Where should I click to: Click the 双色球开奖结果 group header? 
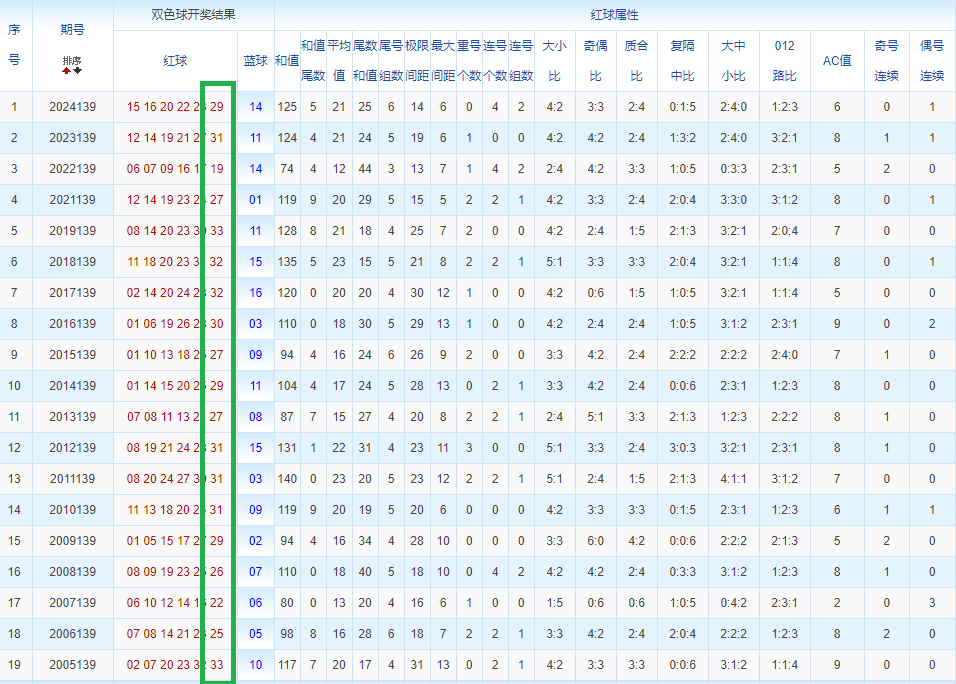pyautogui.click(x=193, y=15)
